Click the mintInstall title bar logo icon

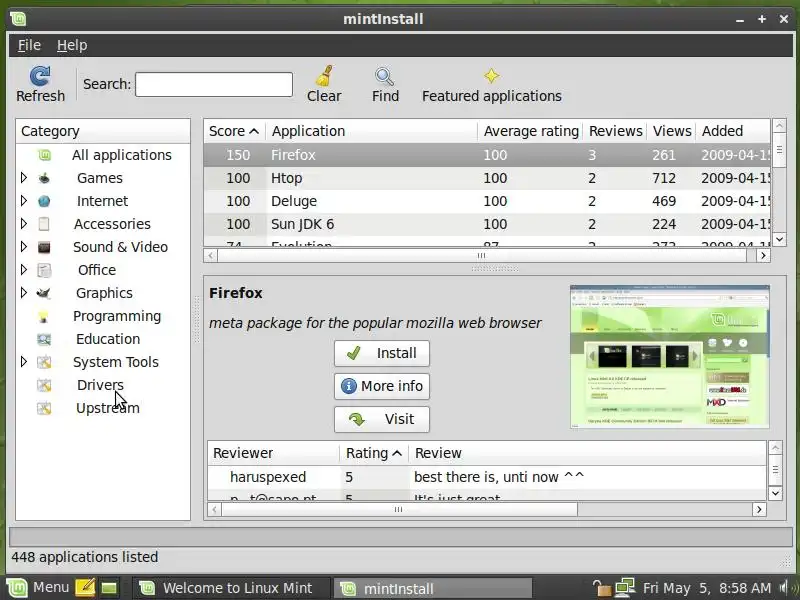click(18, 19)
